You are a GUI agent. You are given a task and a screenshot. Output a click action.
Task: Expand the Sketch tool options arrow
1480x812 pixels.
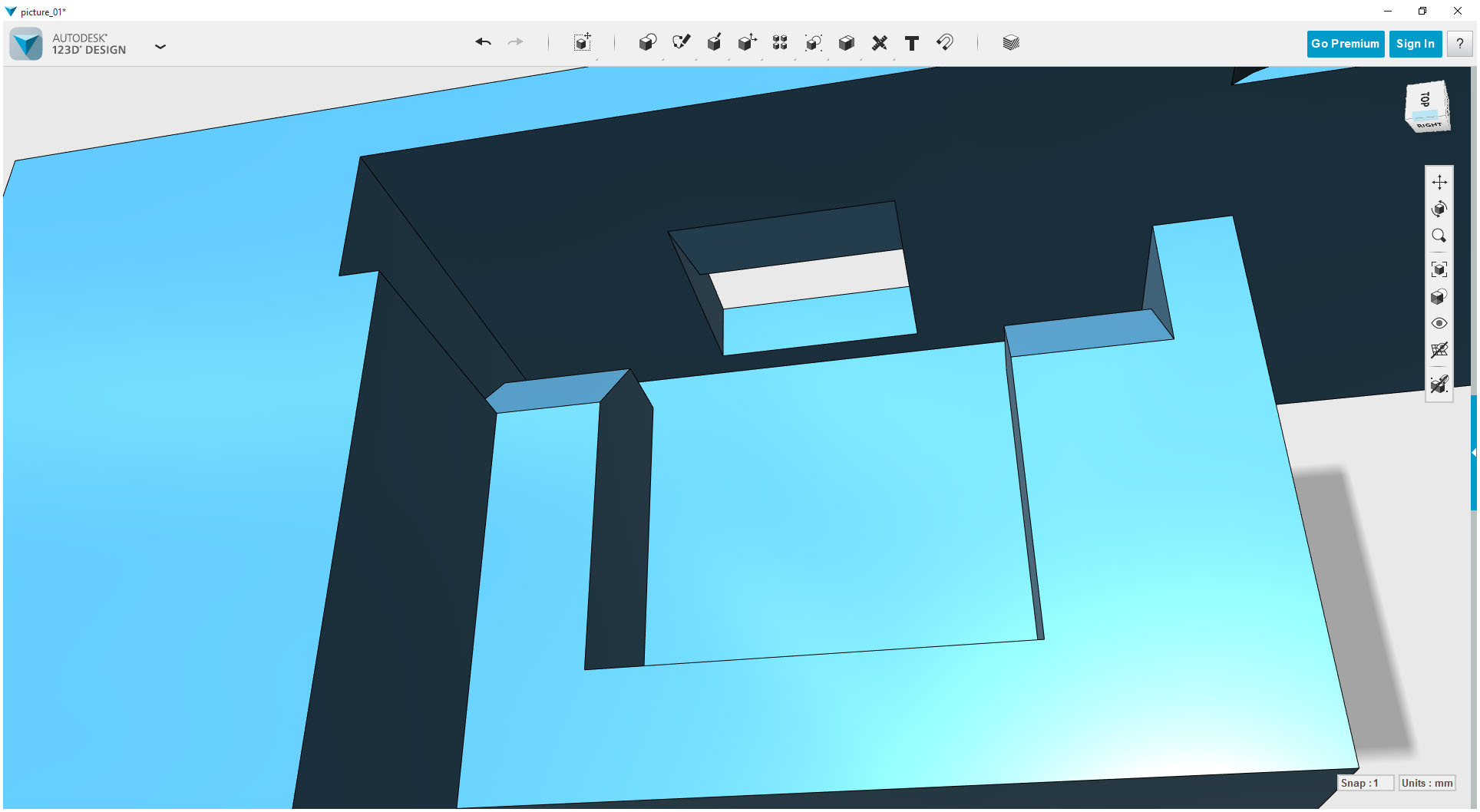click(x=697, y=61)
